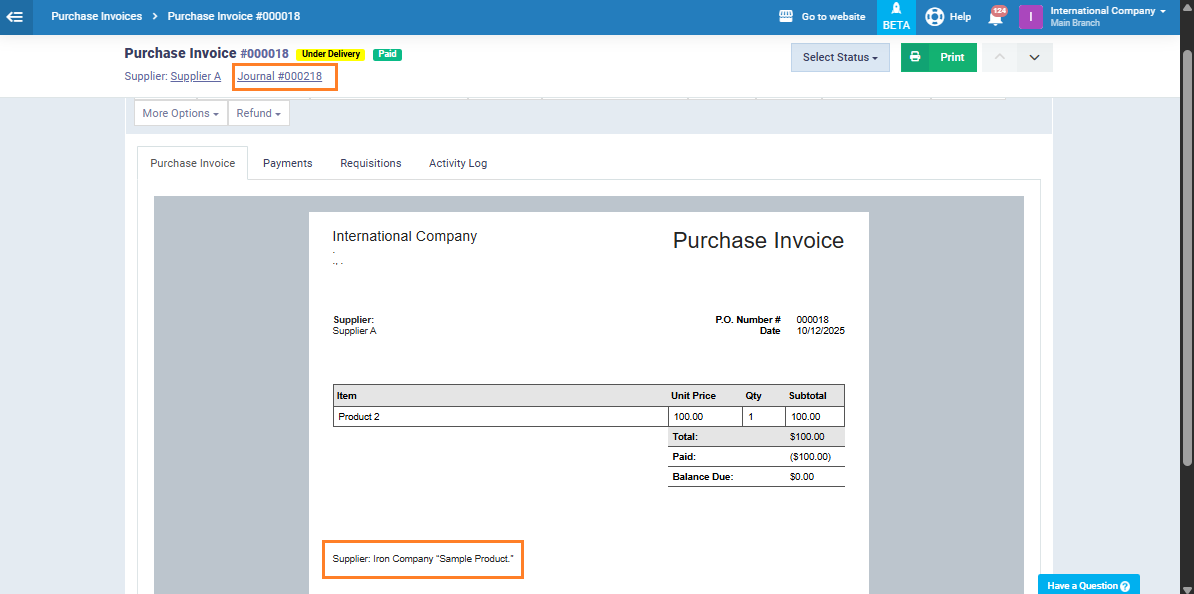
Task: Click the green printer icon
Action: (x=915, y=58)
